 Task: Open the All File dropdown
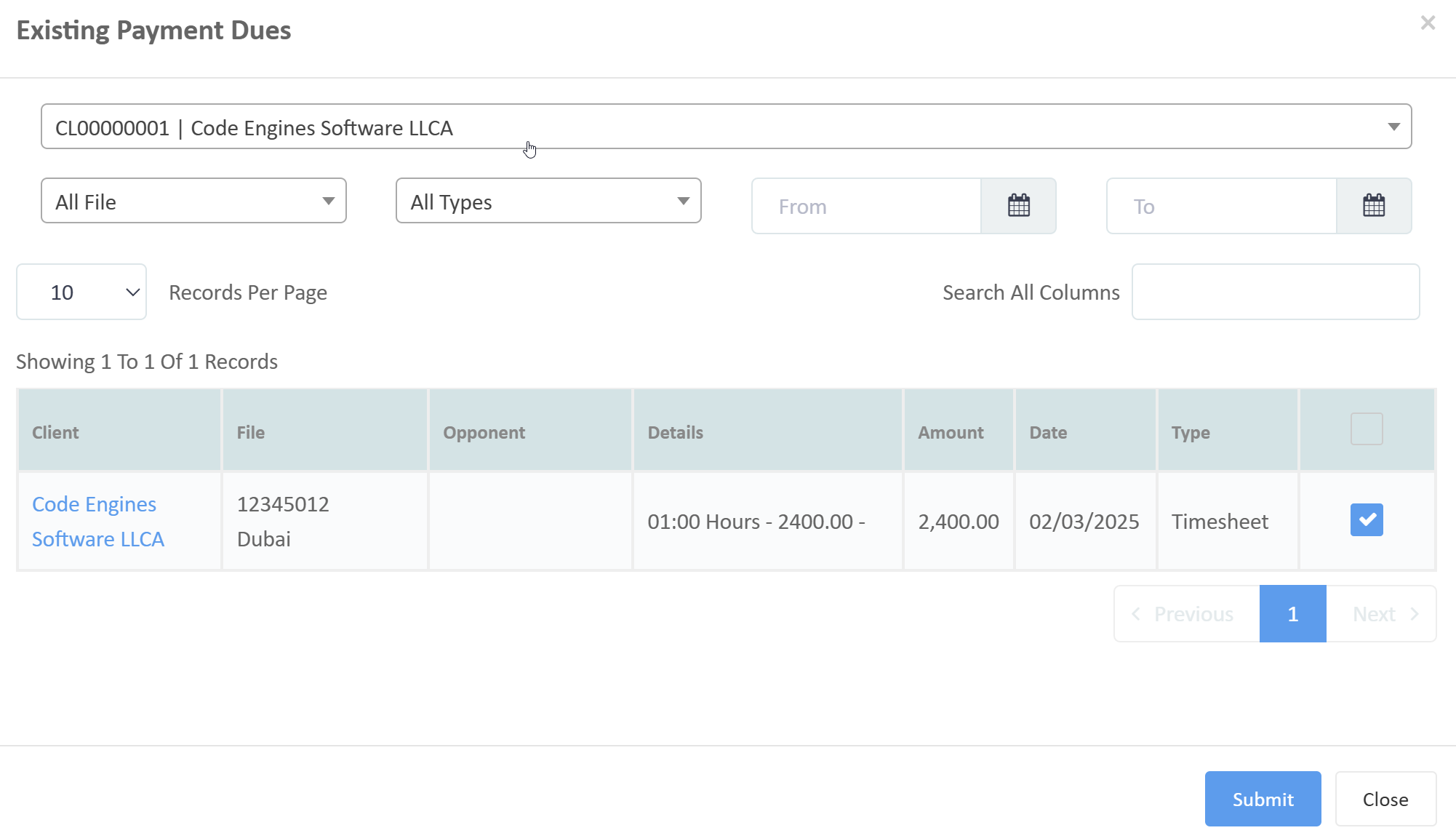(x=193, y=201)
